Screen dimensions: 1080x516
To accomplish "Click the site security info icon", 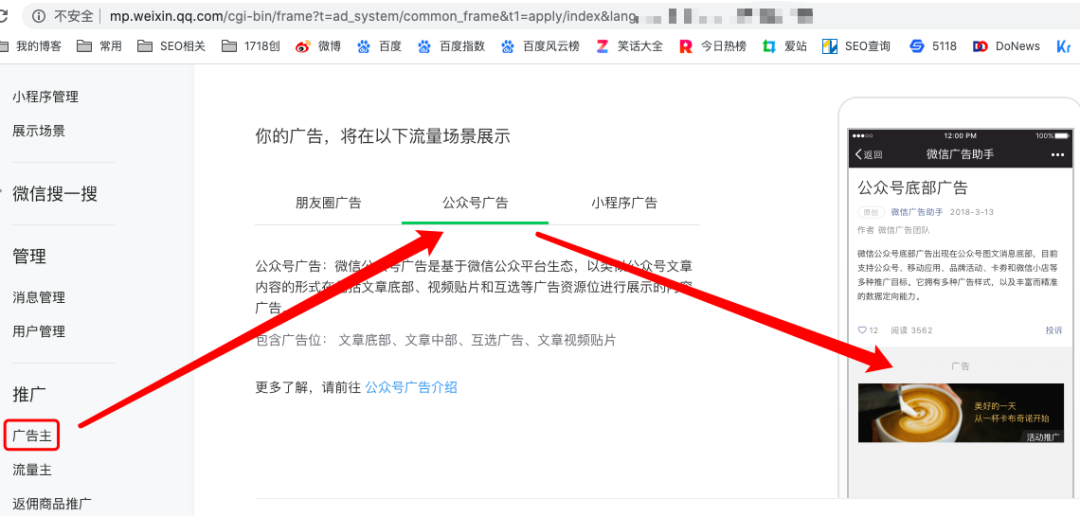I will 39,15.
